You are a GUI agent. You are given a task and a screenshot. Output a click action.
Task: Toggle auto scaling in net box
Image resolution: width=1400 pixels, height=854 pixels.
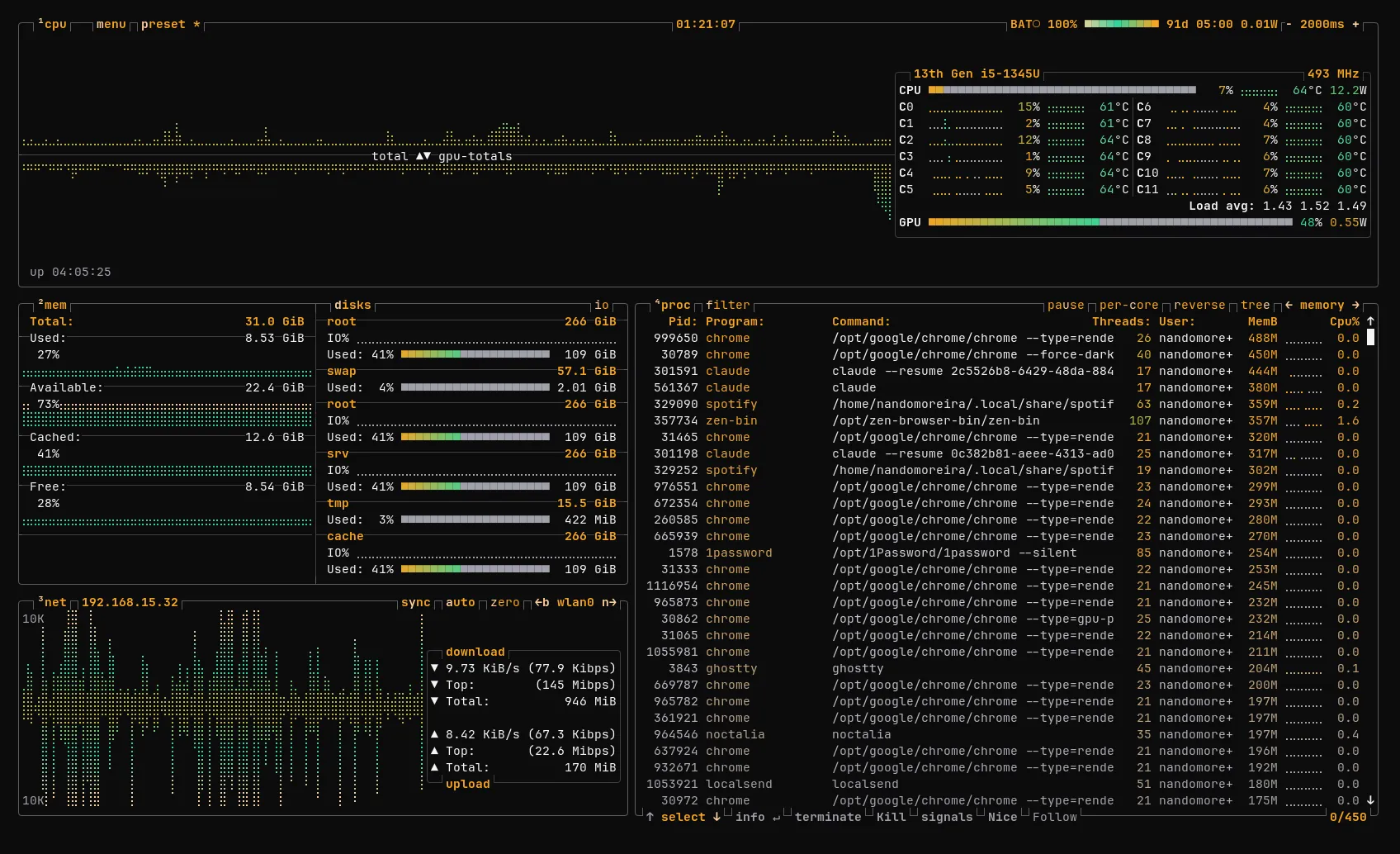[460, 602]
